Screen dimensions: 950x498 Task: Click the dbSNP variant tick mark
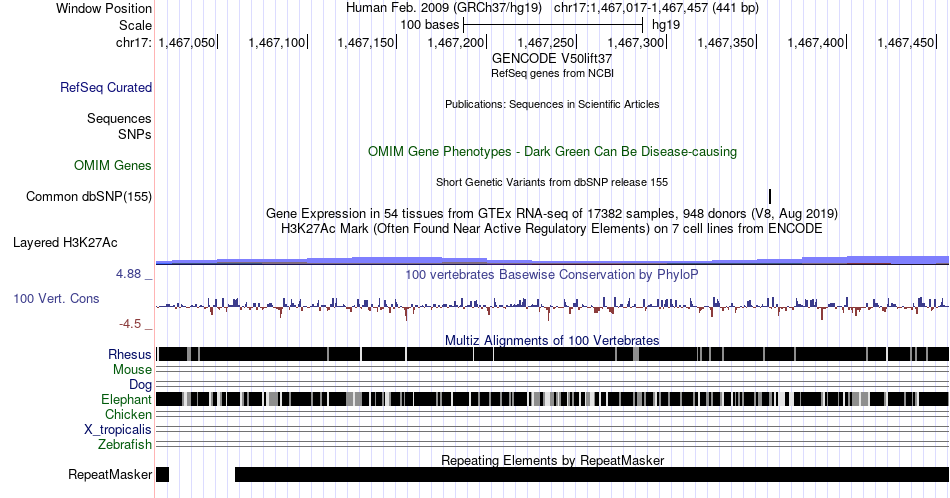pyautogui.click(x=770, y=196)
